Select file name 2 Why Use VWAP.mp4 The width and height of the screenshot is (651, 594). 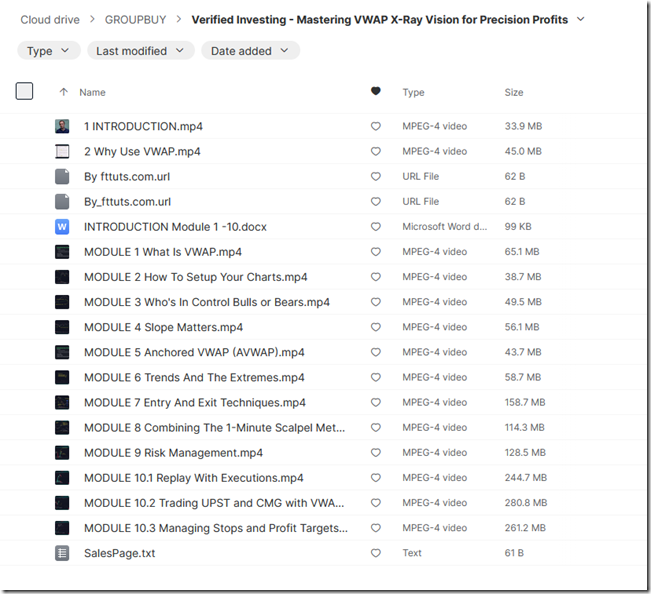click(x=142, y=152)
